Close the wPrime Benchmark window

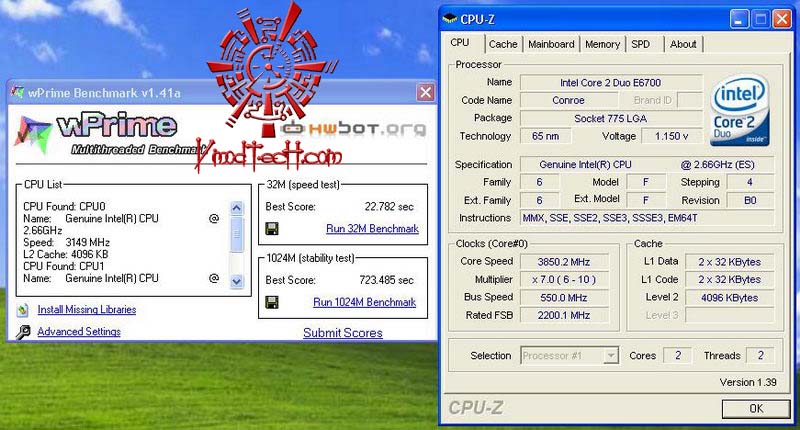pyautogui.click(x=425, y=92)
